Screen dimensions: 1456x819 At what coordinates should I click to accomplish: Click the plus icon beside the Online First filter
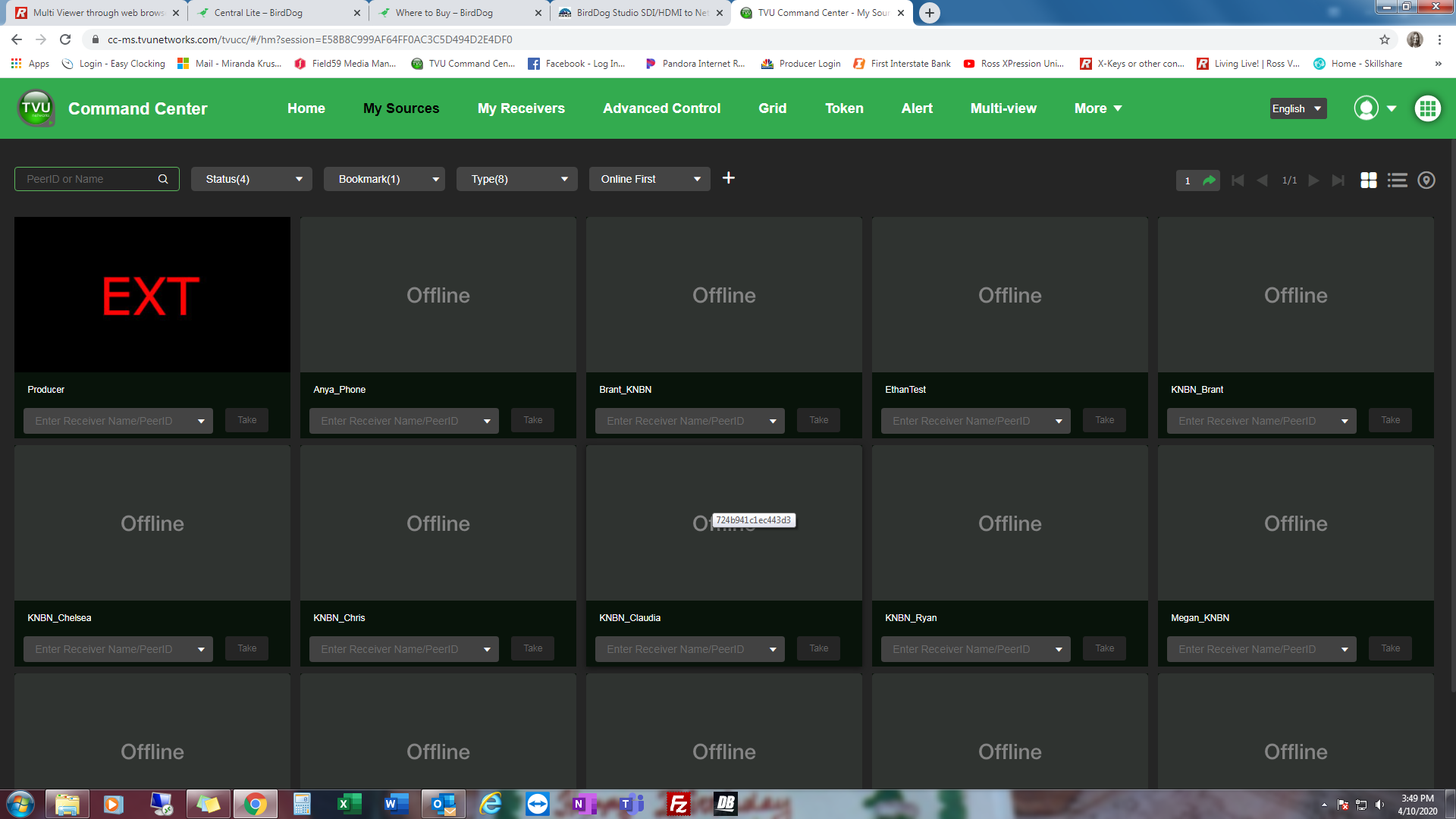click(x=728, y=178)
